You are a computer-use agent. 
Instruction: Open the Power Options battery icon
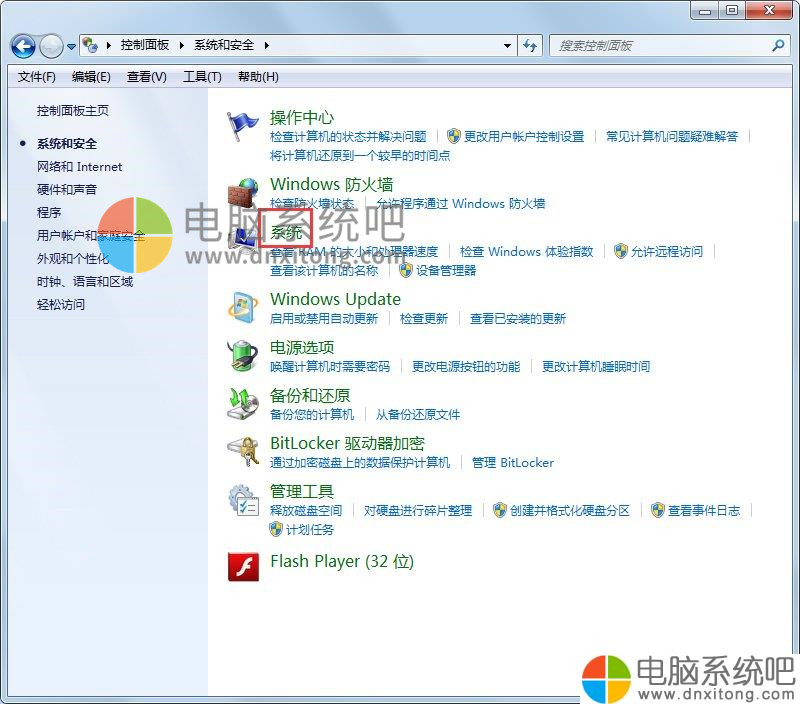click(243, 355)
